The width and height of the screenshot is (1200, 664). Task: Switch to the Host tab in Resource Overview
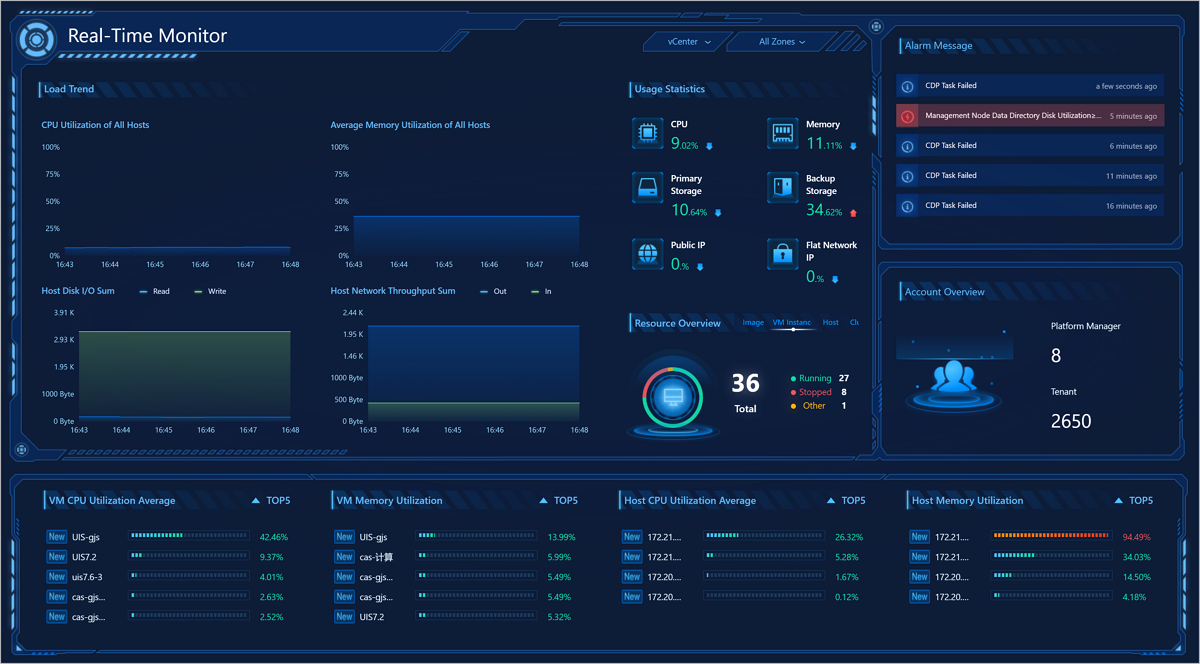click(830, 323)
